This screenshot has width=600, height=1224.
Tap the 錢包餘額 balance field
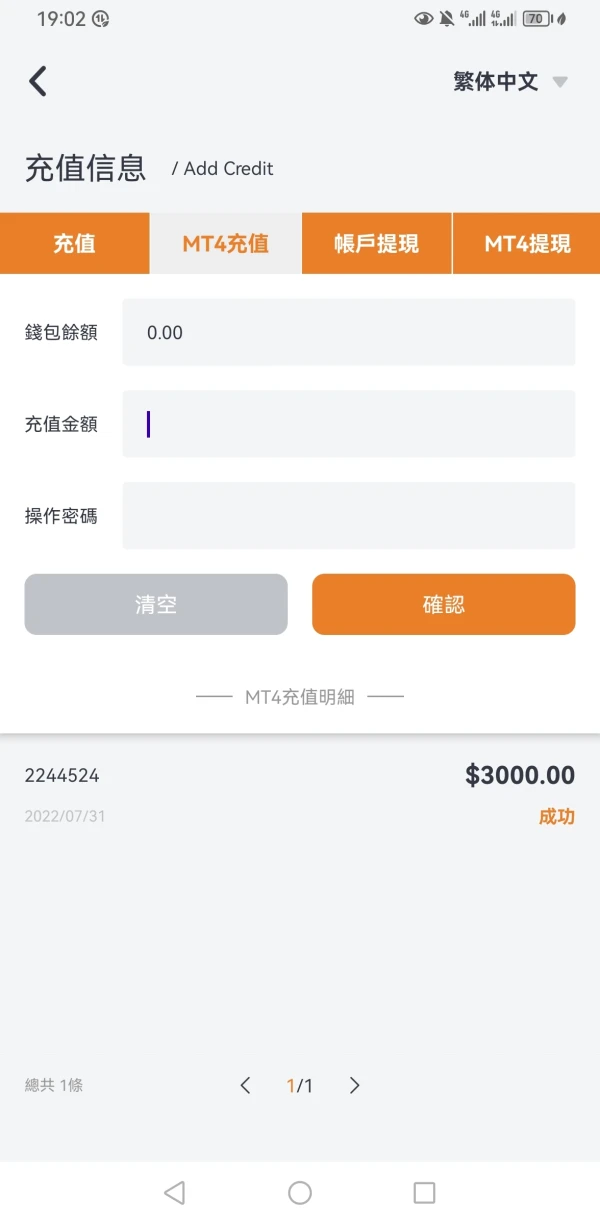coord(348,332)
